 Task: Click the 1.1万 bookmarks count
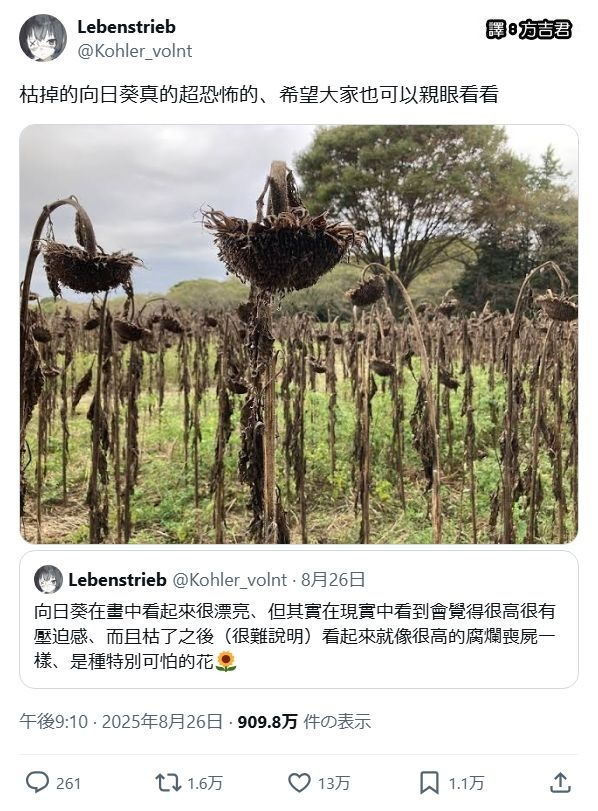[x=466, y=784]
